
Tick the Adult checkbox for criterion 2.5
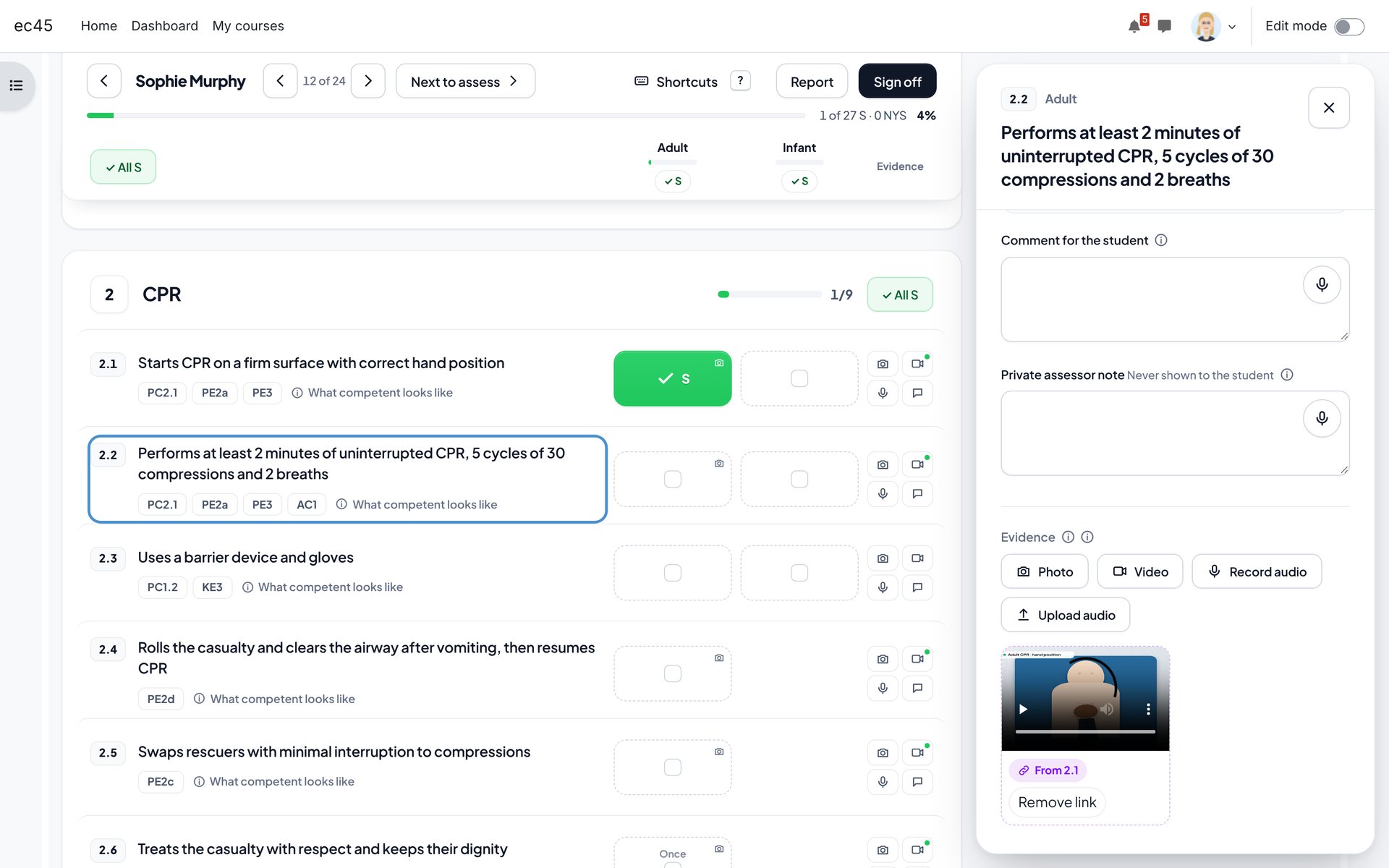[x=673, y=767]
